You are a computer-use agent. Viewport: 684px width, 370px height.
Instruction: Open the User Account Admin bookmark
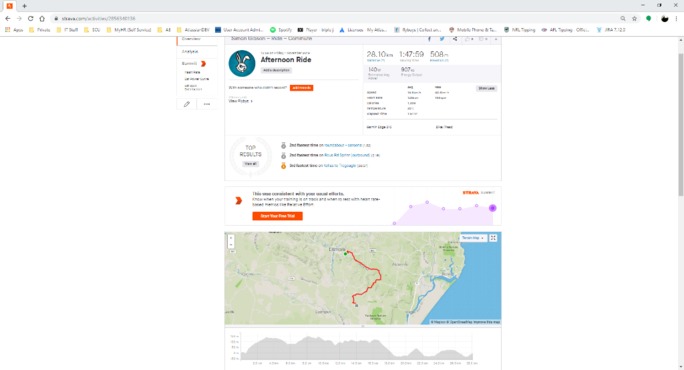click(x=239, y=30)
